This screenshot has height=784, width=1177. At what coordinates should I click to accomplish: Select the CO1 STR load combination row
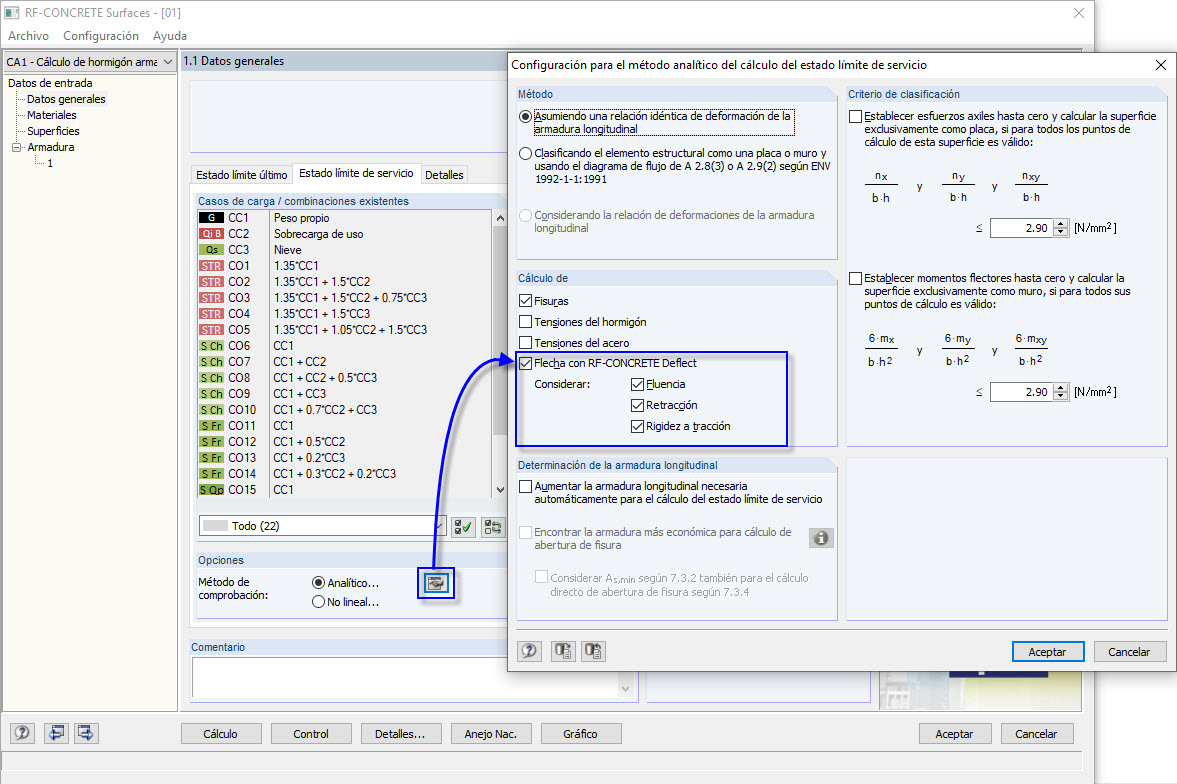[345, 266]
